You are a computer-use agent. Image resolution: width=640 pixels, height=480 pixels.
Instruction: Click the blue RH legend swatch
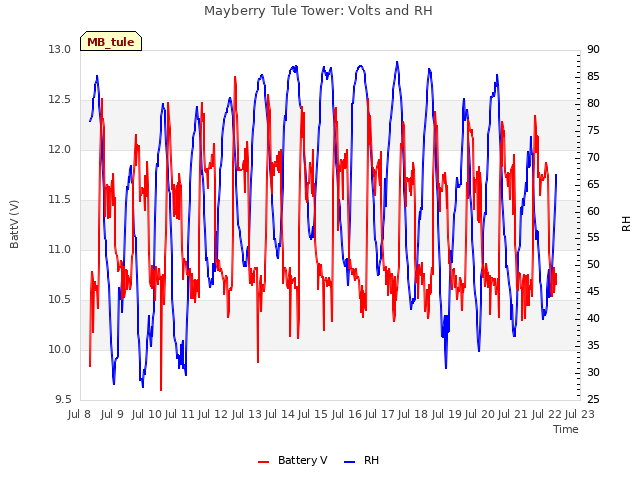click(350, 462)
